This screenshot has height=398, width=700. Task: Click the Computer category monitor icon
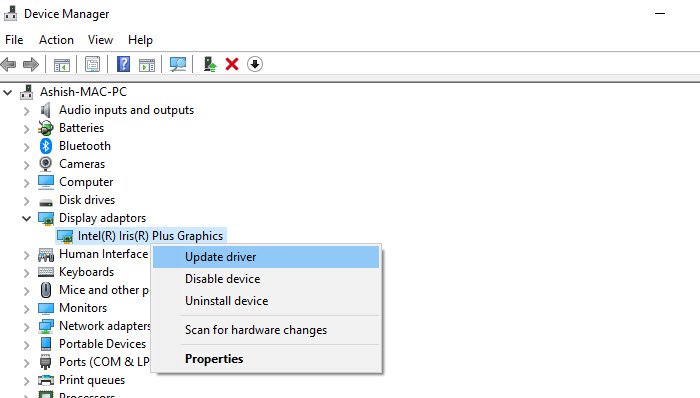[x=46, y=182]
